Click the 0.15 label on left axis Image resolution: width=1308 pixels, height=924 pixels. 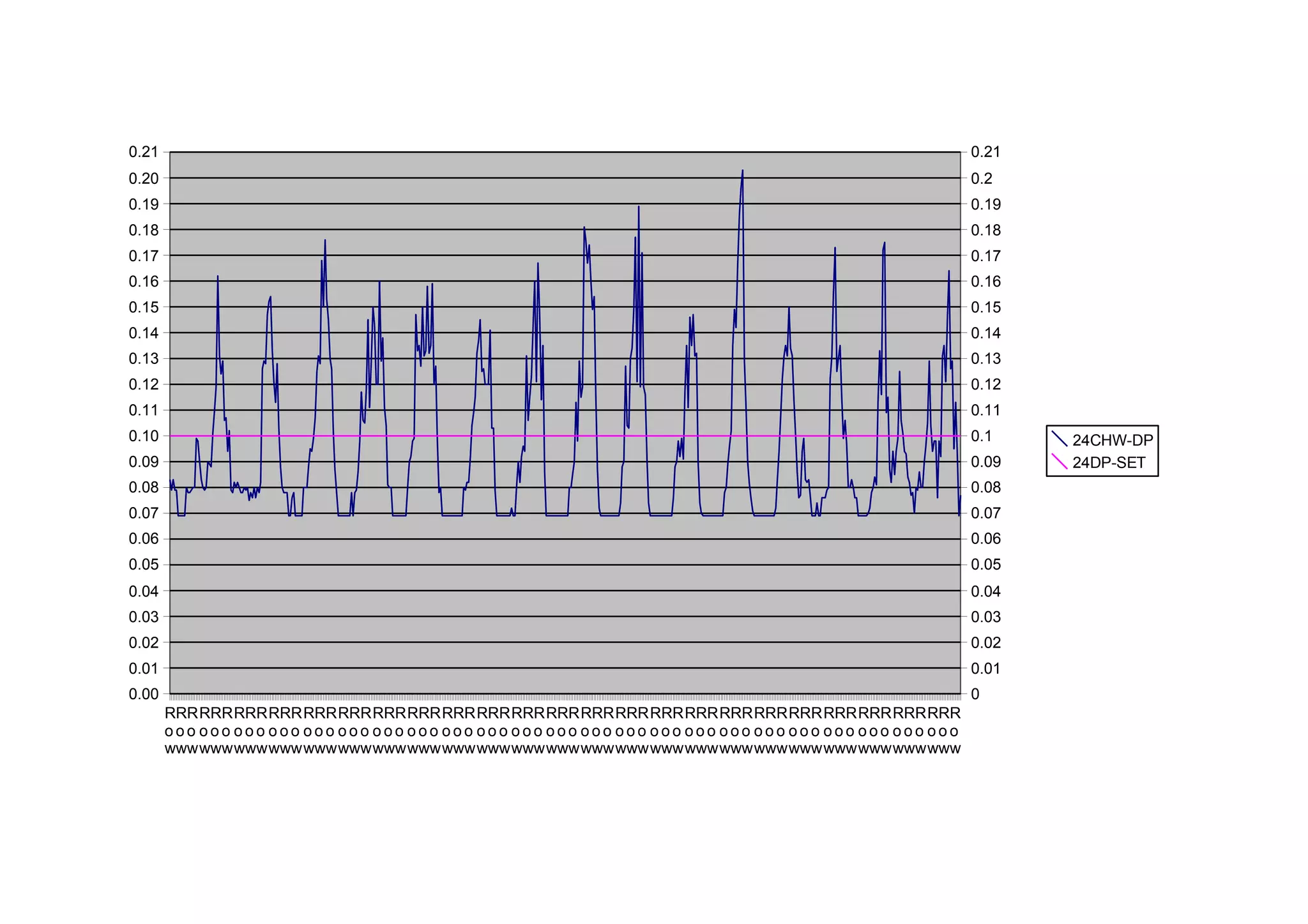(x=143, y=307)
